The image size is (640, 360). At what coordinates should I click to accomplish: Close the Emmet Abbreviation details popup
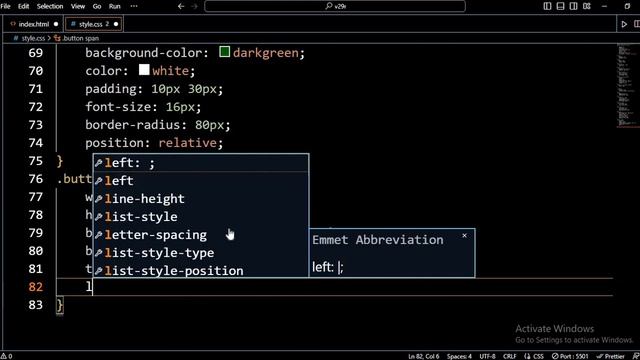click(464, 236)
